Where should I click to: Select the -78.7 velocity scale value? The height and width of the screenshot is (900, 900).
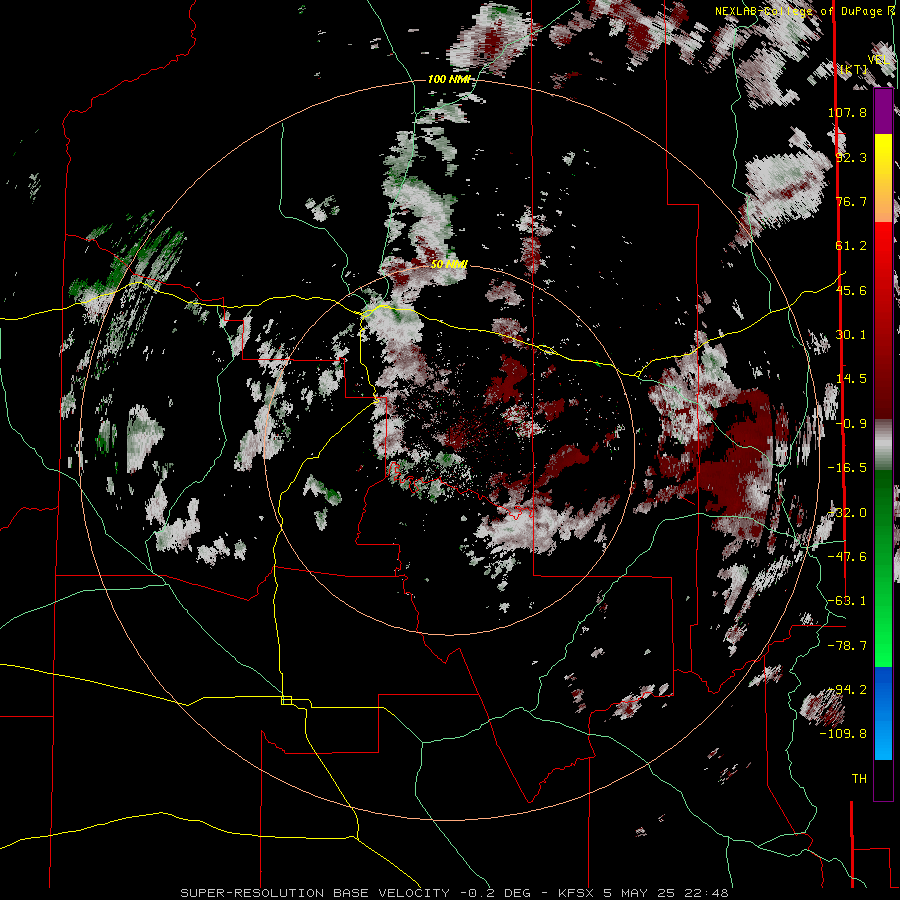coord(847,646)
